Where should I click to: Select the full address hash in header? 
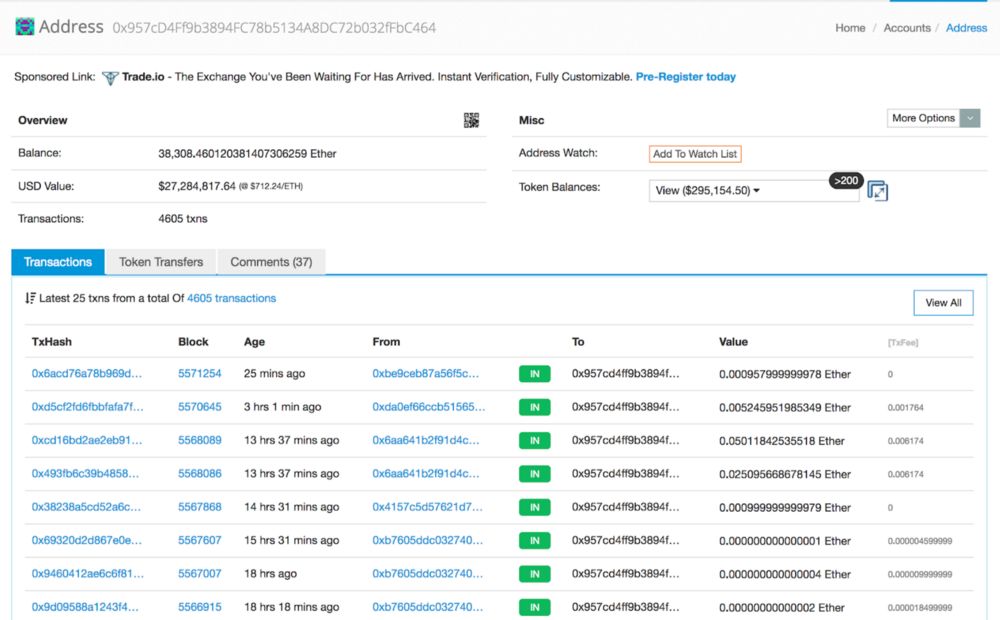pyautogui.click(x=274, y=28)
